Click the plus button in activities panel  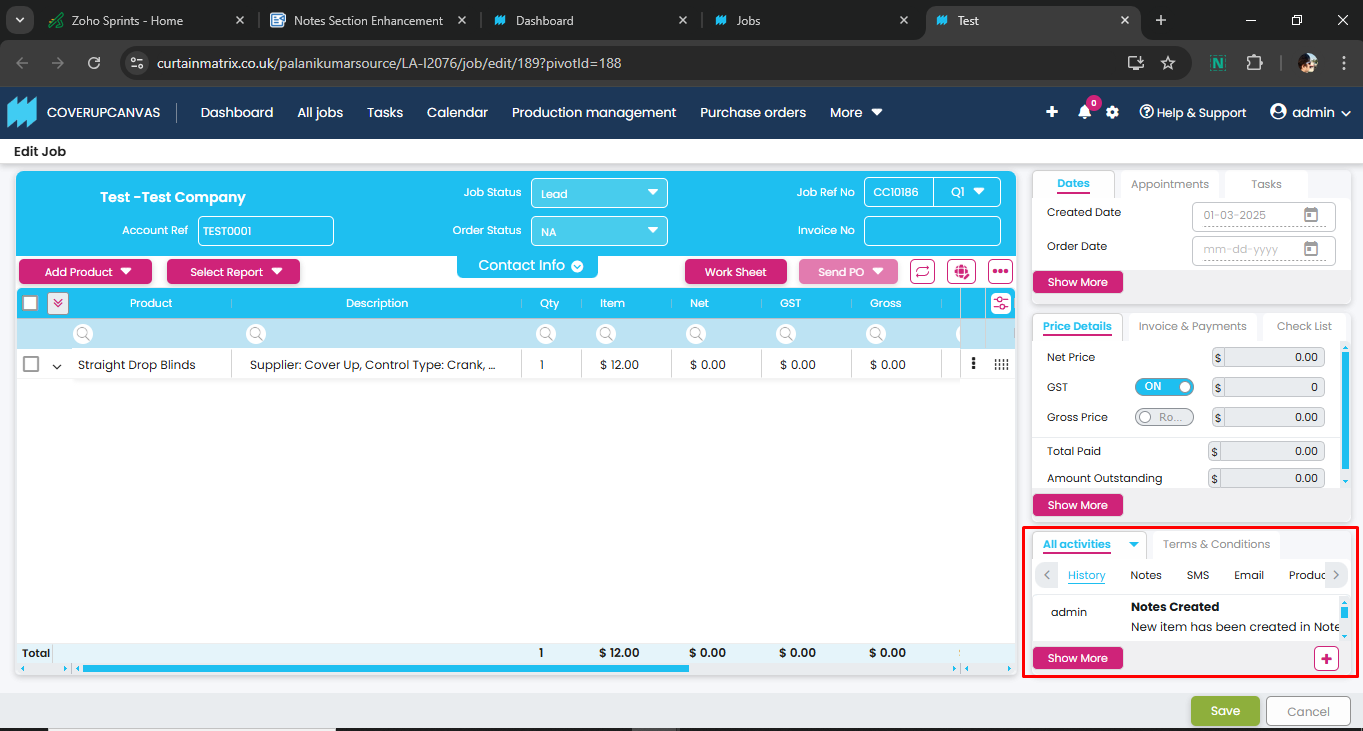(1326, 658)
